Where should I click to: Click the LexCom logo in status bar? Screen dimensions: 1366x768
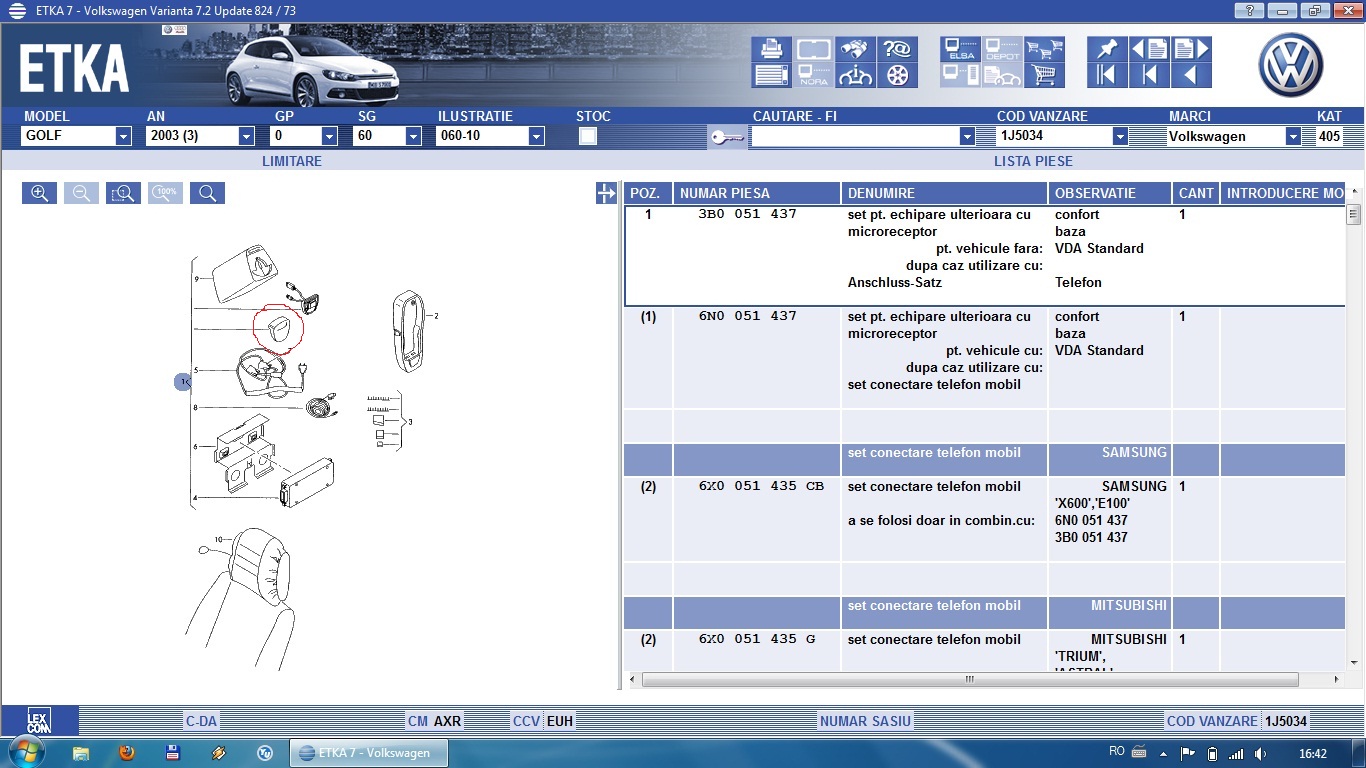[x=39, y=721]
